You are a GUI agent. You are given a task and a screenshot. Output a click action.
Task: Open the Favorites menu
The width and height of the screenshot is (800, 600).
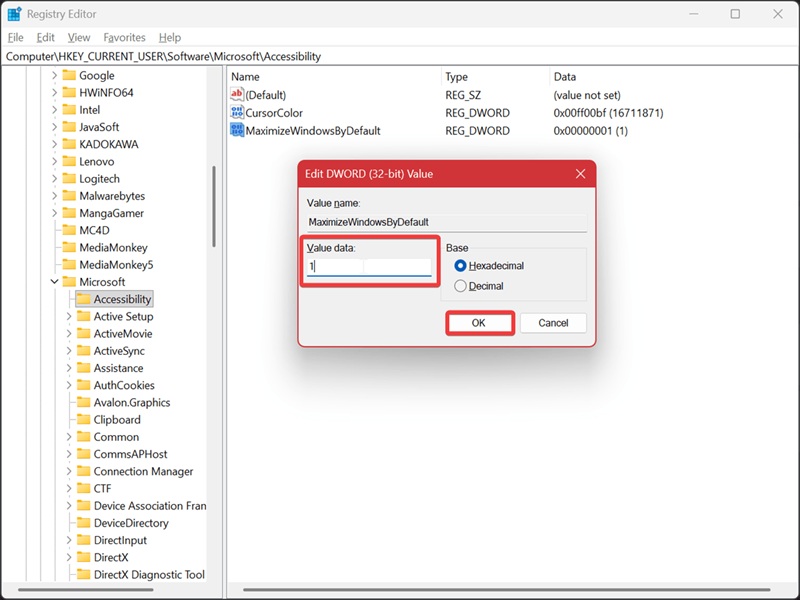124,37
